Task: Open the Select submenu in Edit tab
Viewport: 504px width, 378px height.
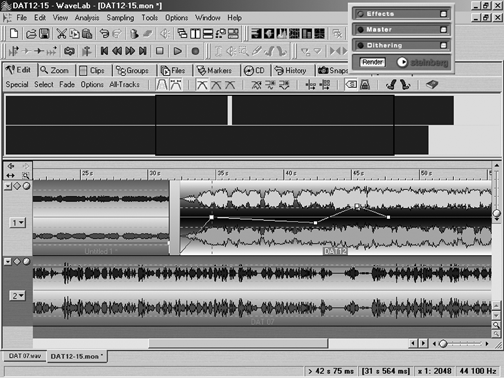Action: (44, 85)
